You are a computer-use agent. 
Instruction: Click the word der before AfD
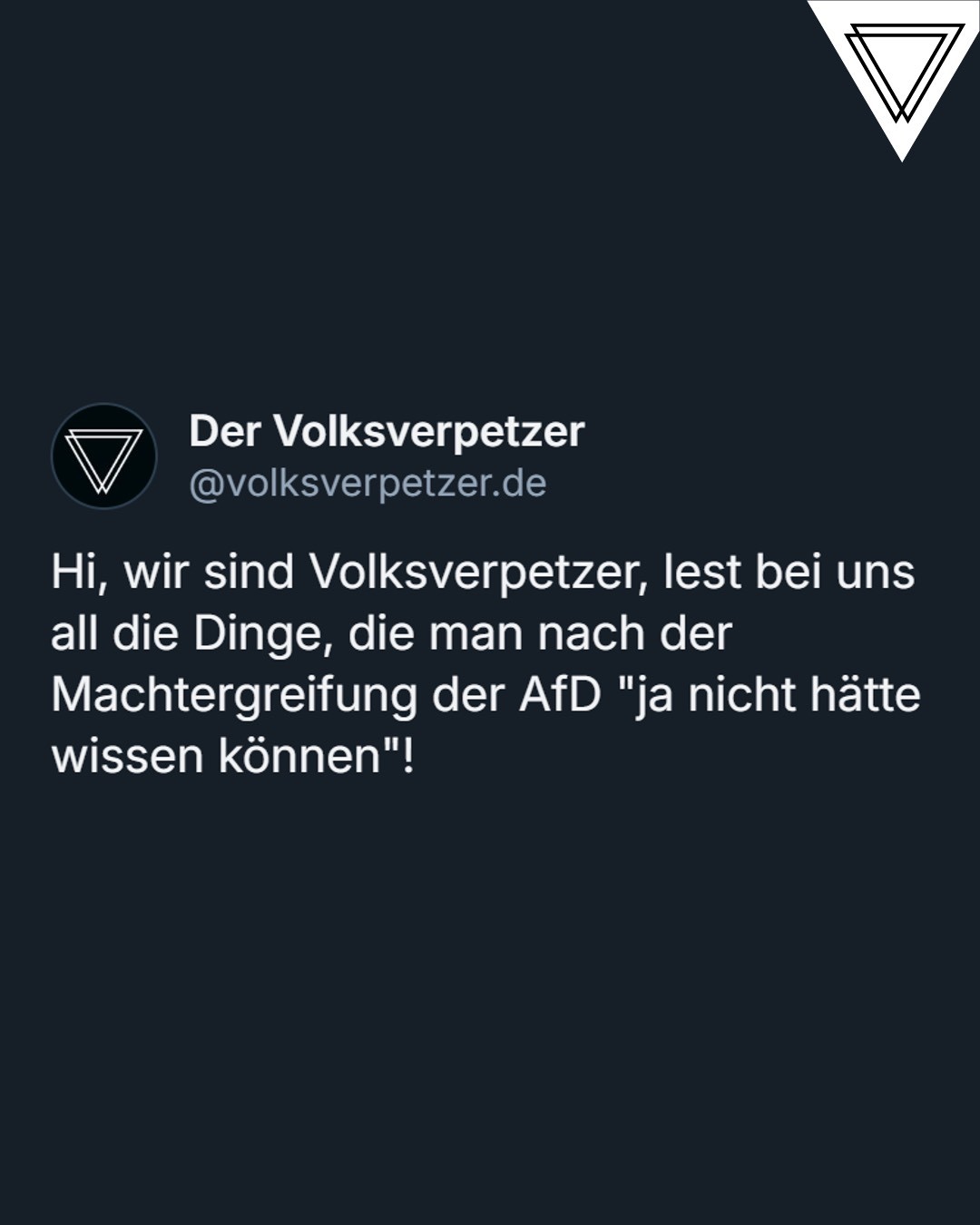[468, 695]
